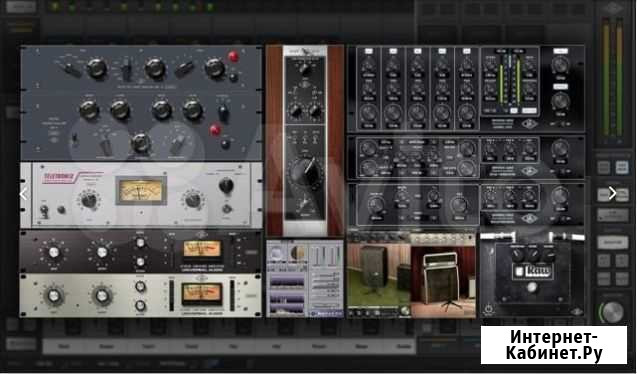This screenshot has height=374, width=637.
Task: Click the meter selector knob on the LA-2A
Action: tap(226, 186)
